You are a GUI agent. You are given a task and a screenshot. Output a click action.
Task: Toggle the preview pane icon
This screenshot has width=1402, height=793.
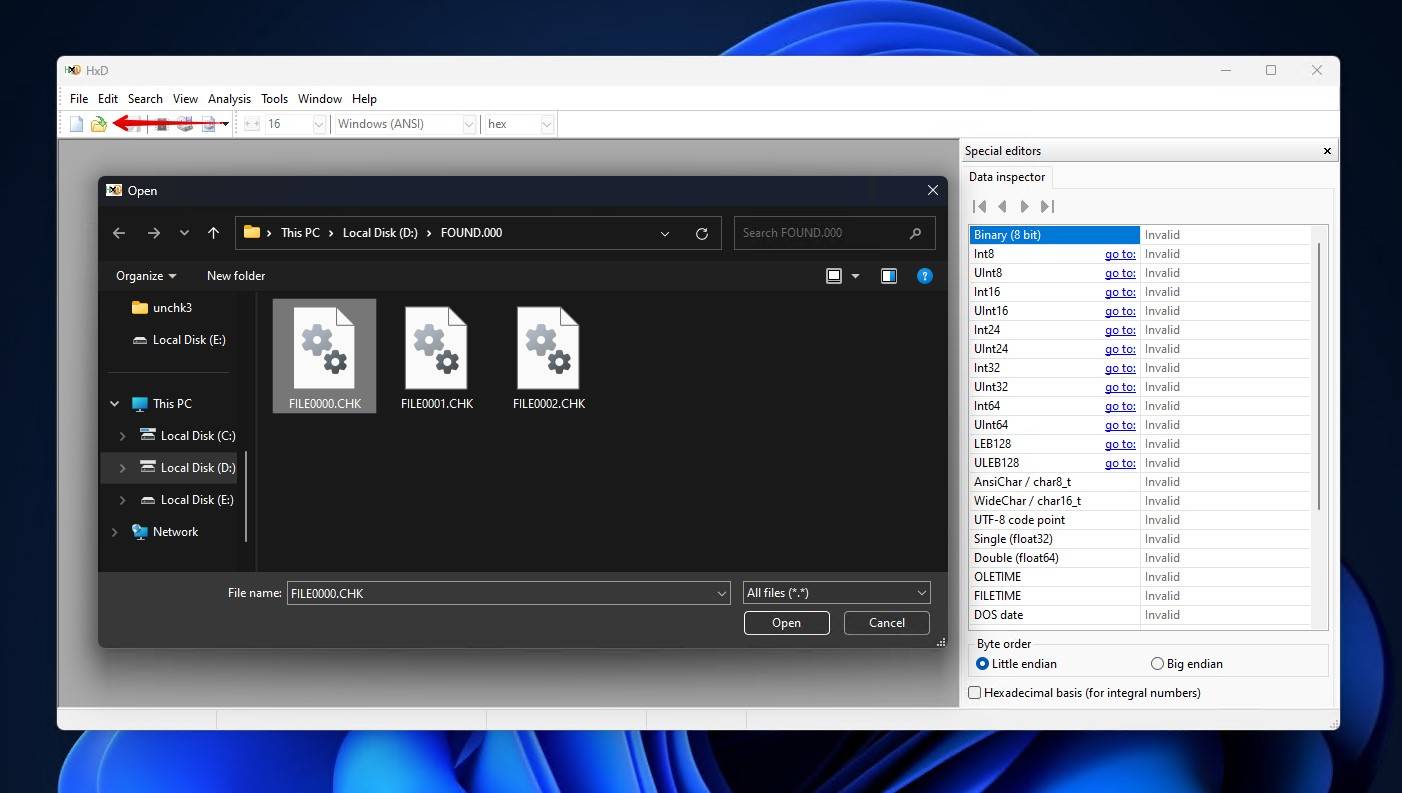pos(889,276)
